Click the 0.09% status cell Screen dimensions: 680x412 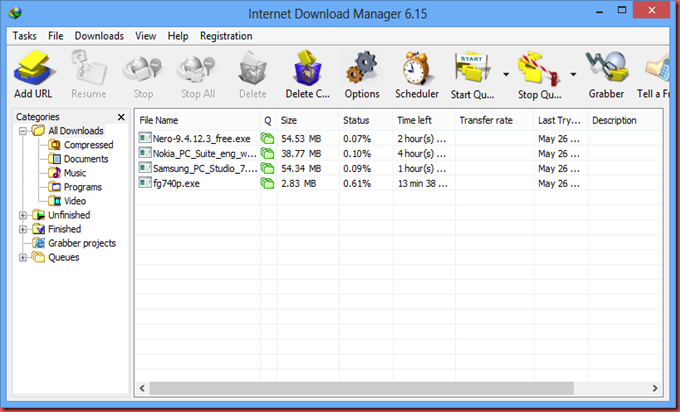(357, 168)
